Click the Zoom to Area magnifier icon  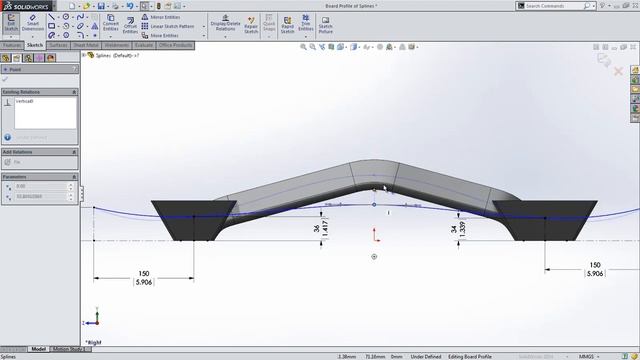click(x=313, y=47)
